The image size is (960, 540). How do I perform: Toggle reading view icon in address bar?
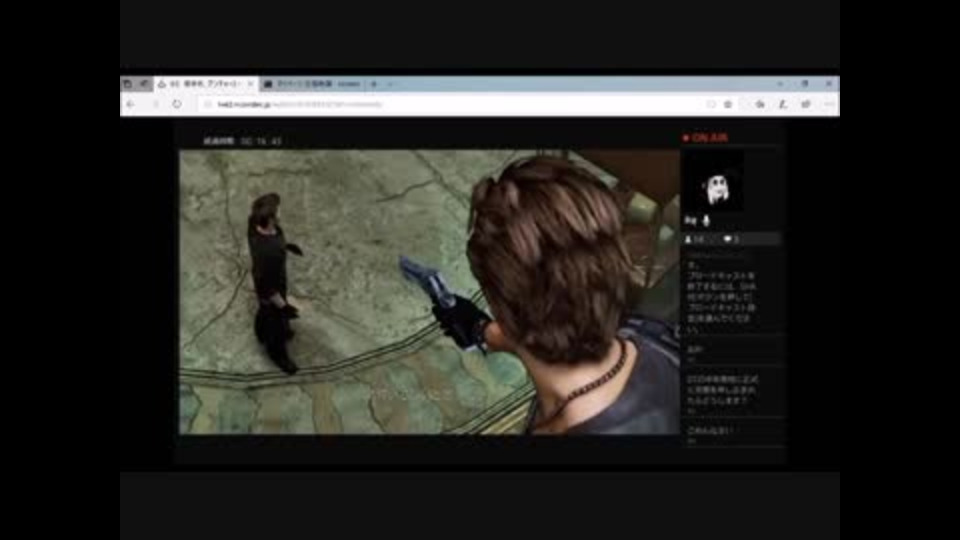711,105
